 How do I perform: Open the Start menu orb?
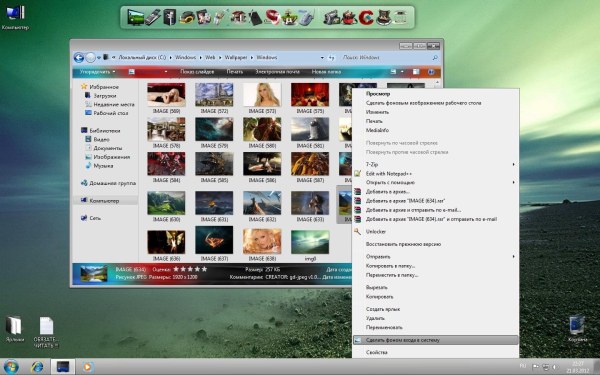tap(11, 367)
